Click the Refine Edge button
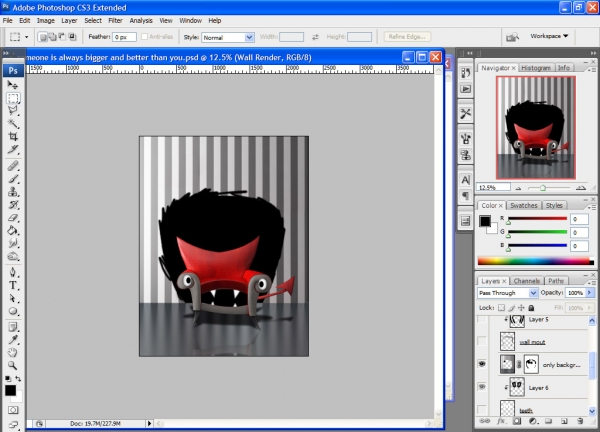The image size is (600, 432). coord(407,37)
